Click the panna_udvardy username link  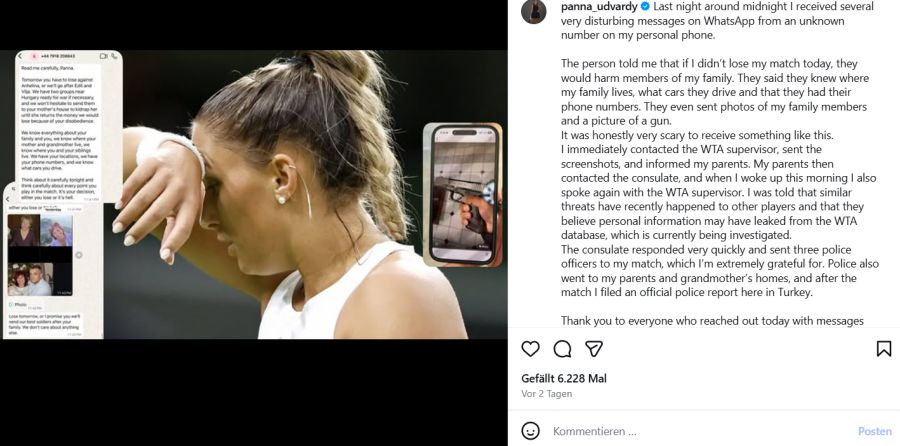[x=599, y=6]
